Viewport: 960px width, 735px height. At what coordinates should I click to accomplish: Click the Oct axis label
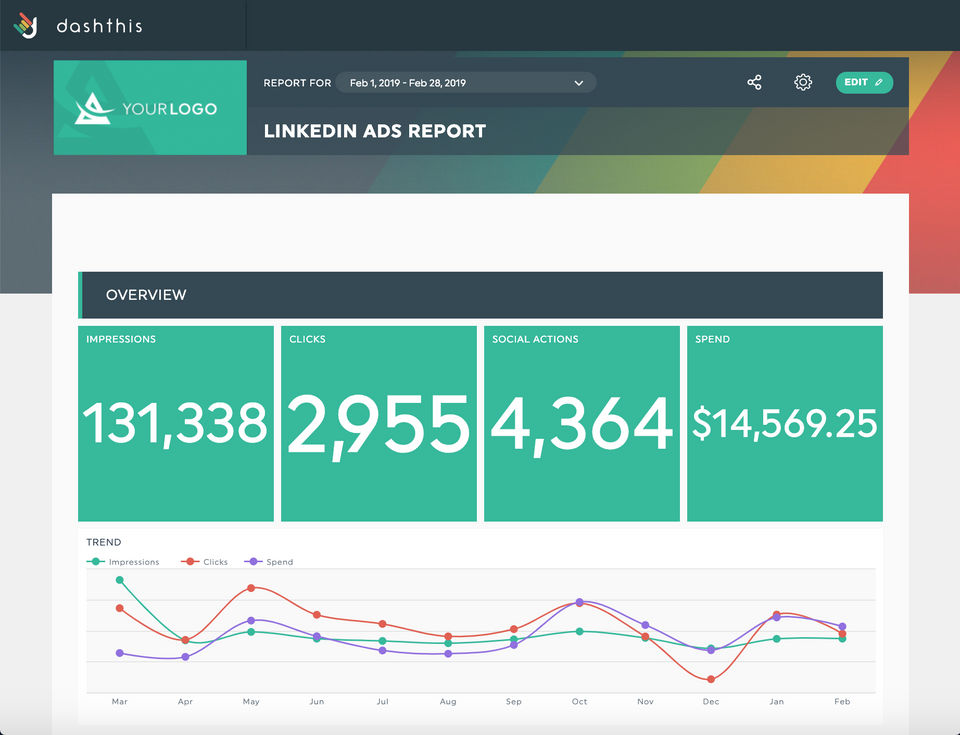coord(579,701)
